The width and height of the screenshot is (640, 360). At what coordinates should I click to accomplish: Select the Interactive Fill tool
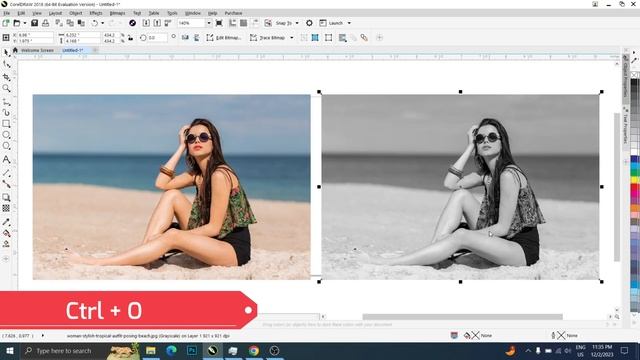[6, 233]
